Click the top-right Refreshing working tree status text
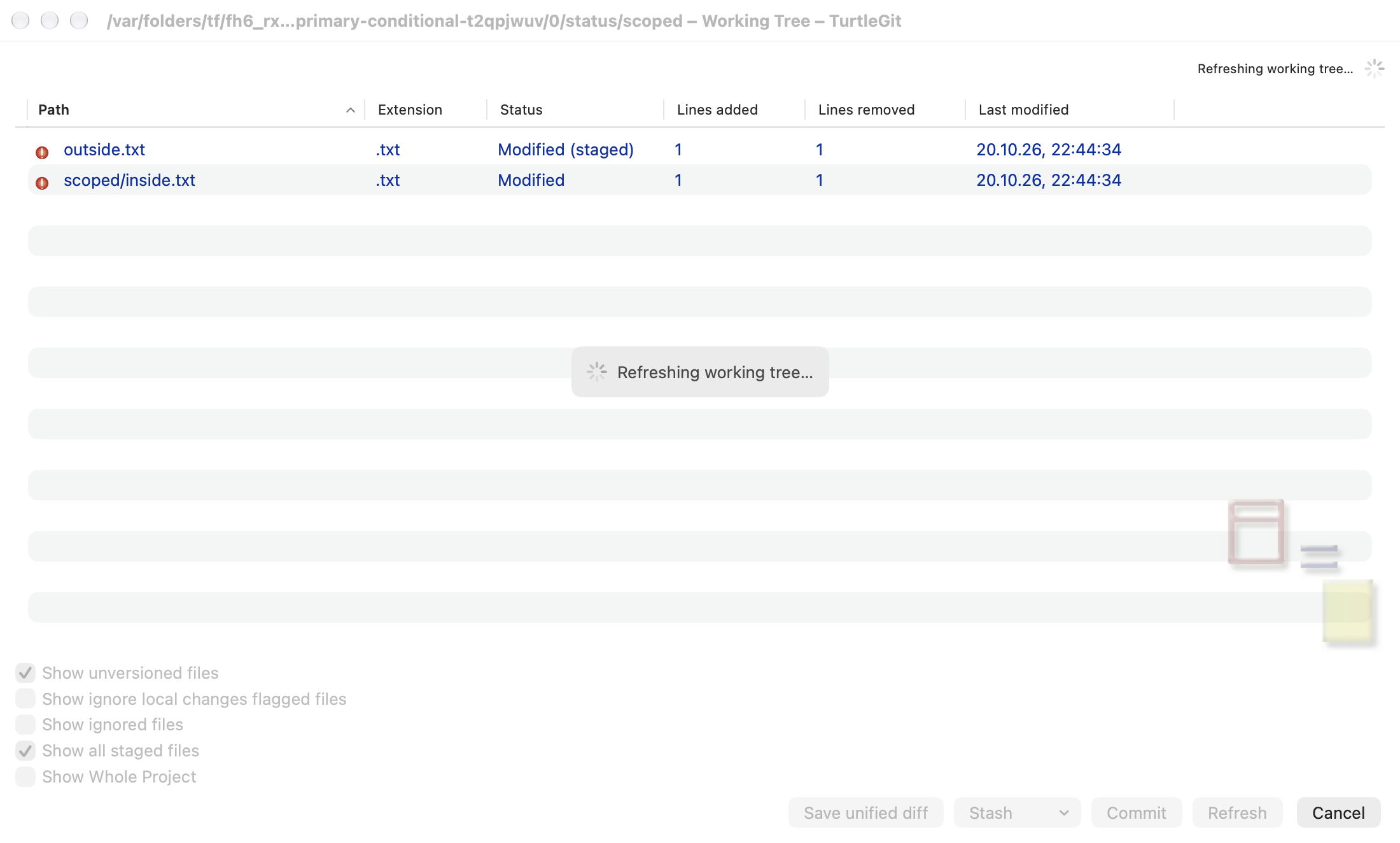The image size is (1400, 843). coord(1275,69)
